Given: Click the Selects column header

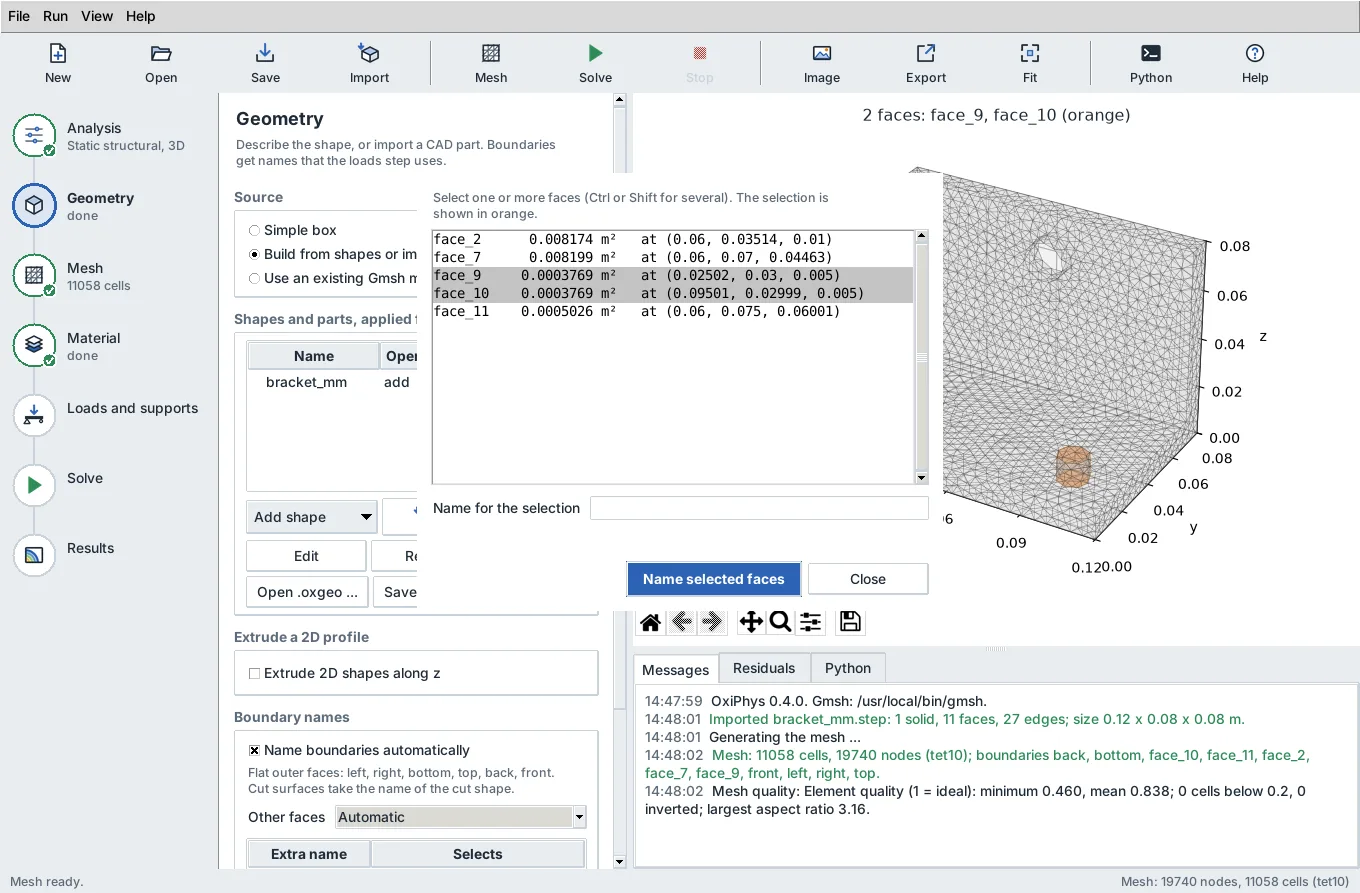Looking at the screenshot, I should [477, 854].
